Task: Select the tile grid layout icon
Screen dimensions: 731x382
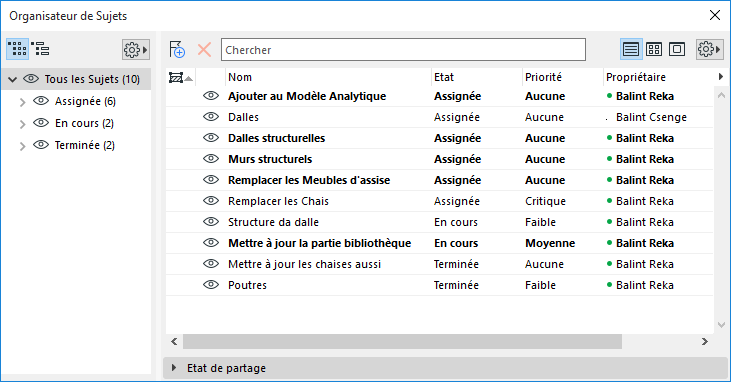Action: 654,49
